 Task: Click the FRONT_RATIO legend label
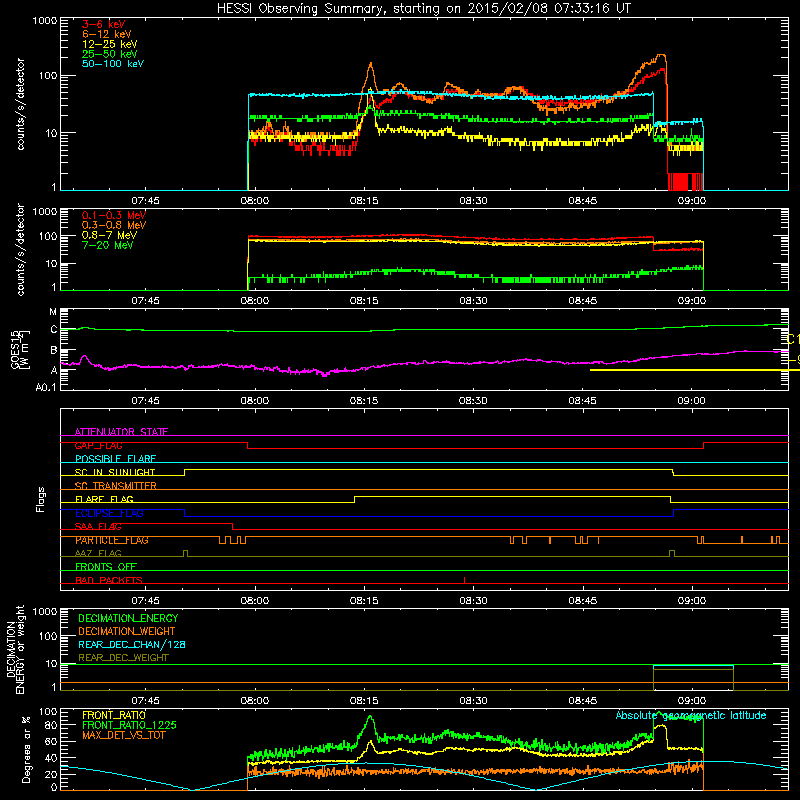pos(114,715)
